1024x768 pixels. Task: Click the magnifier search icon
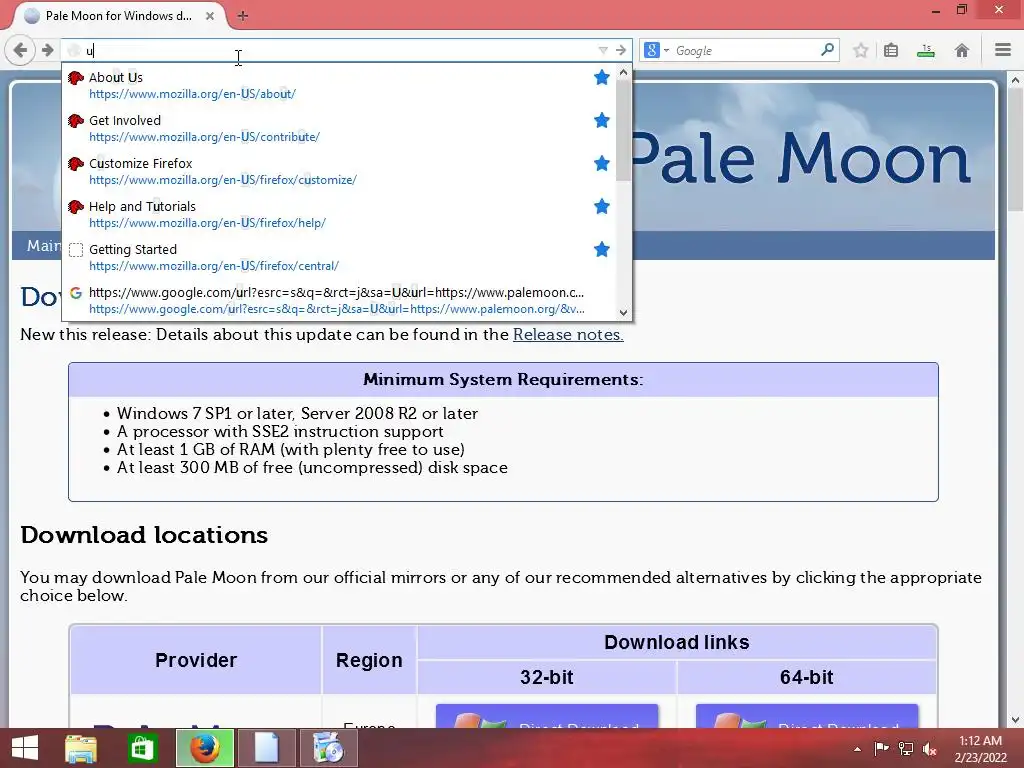tap(827, 50)
